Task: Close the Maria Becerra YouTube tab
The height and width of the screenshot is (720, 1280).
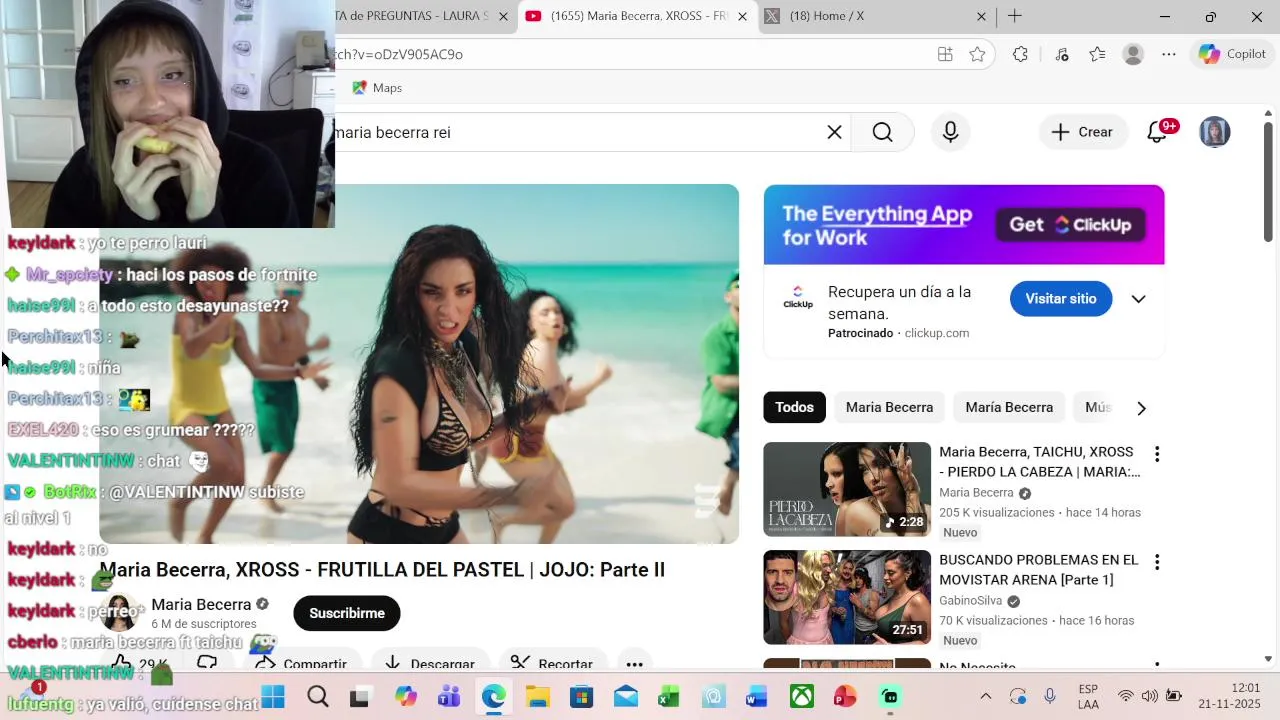Action: point(742,16)
